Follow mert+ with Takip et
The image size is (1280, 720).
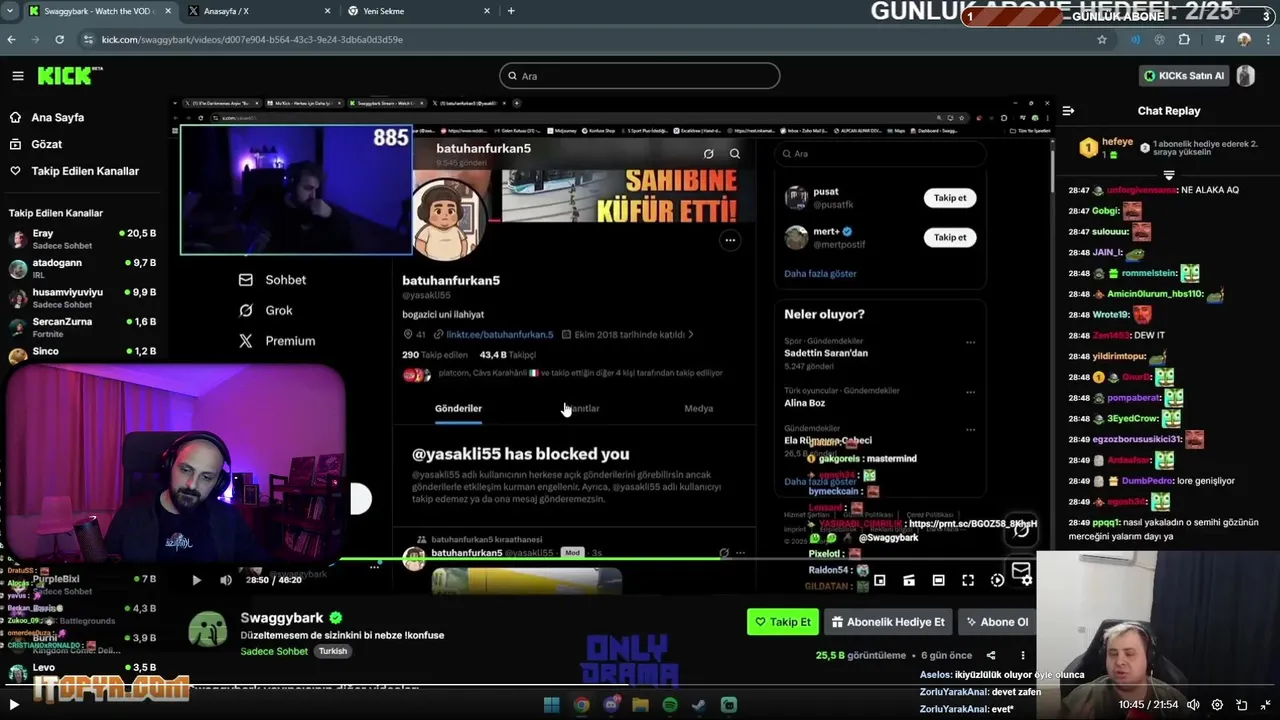pos(950,238)
